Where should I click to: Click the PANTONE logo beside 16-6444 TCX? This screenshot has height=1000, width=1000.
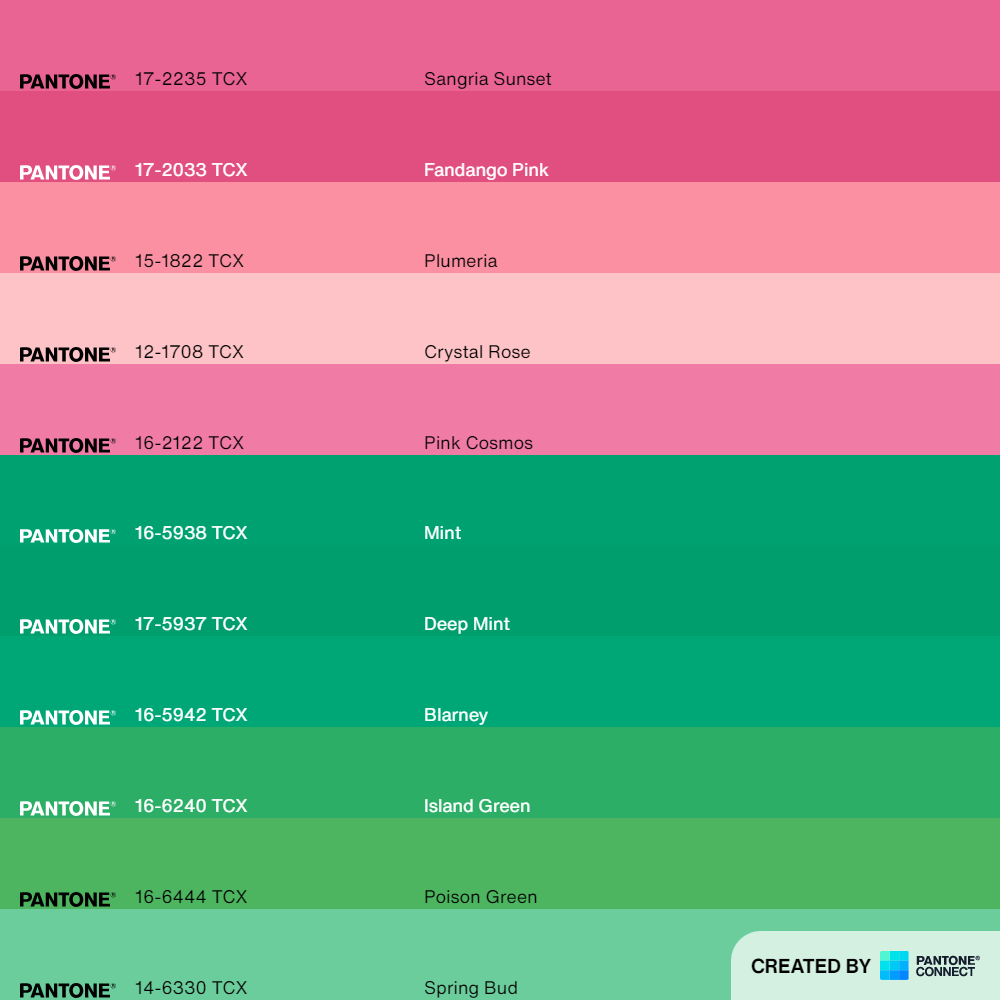coord(67,900)
